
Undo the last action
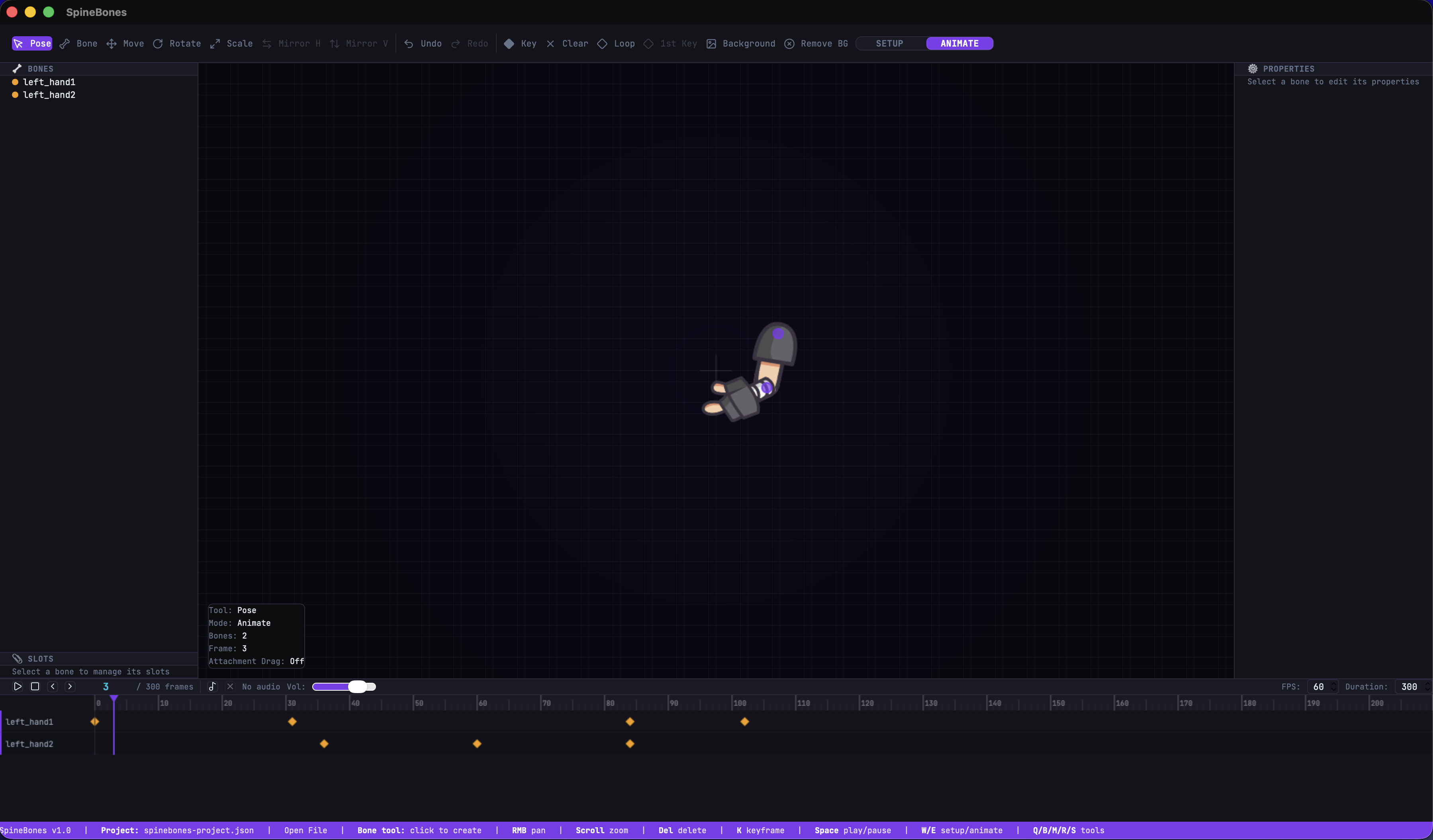422,43
